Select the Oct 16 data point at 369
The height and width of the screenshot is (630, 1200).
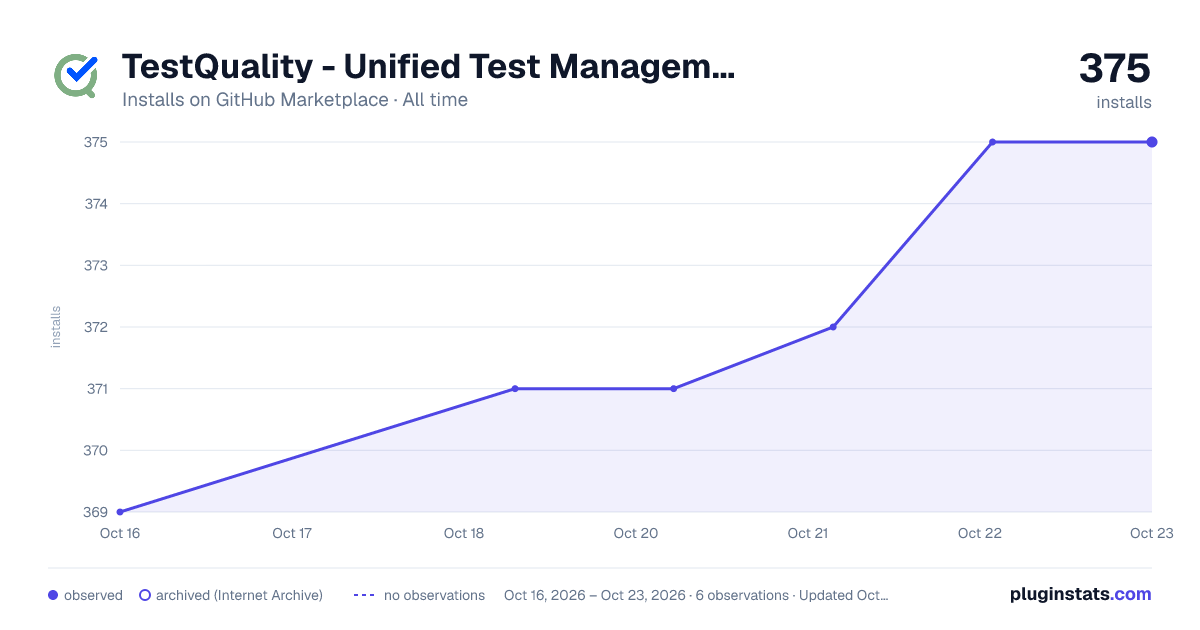click(120, 512)
